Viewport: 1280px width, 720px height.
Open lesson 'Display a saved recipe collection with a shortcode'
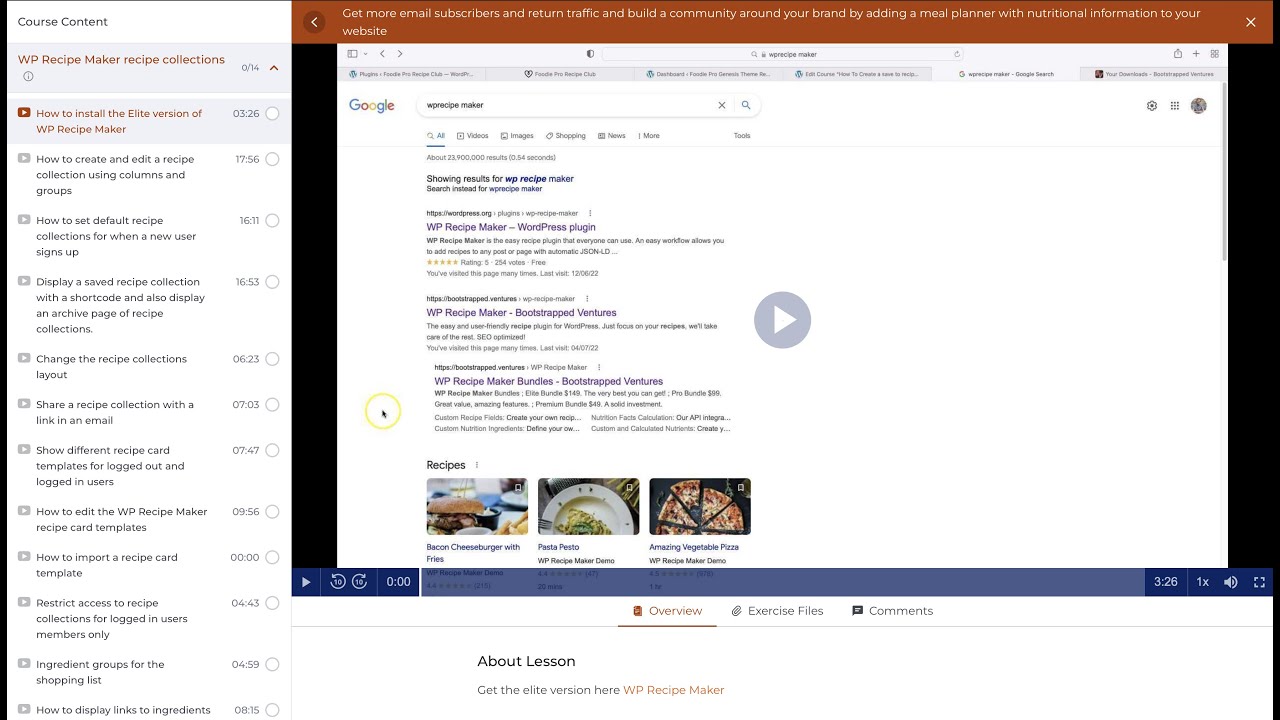(120, 305)
